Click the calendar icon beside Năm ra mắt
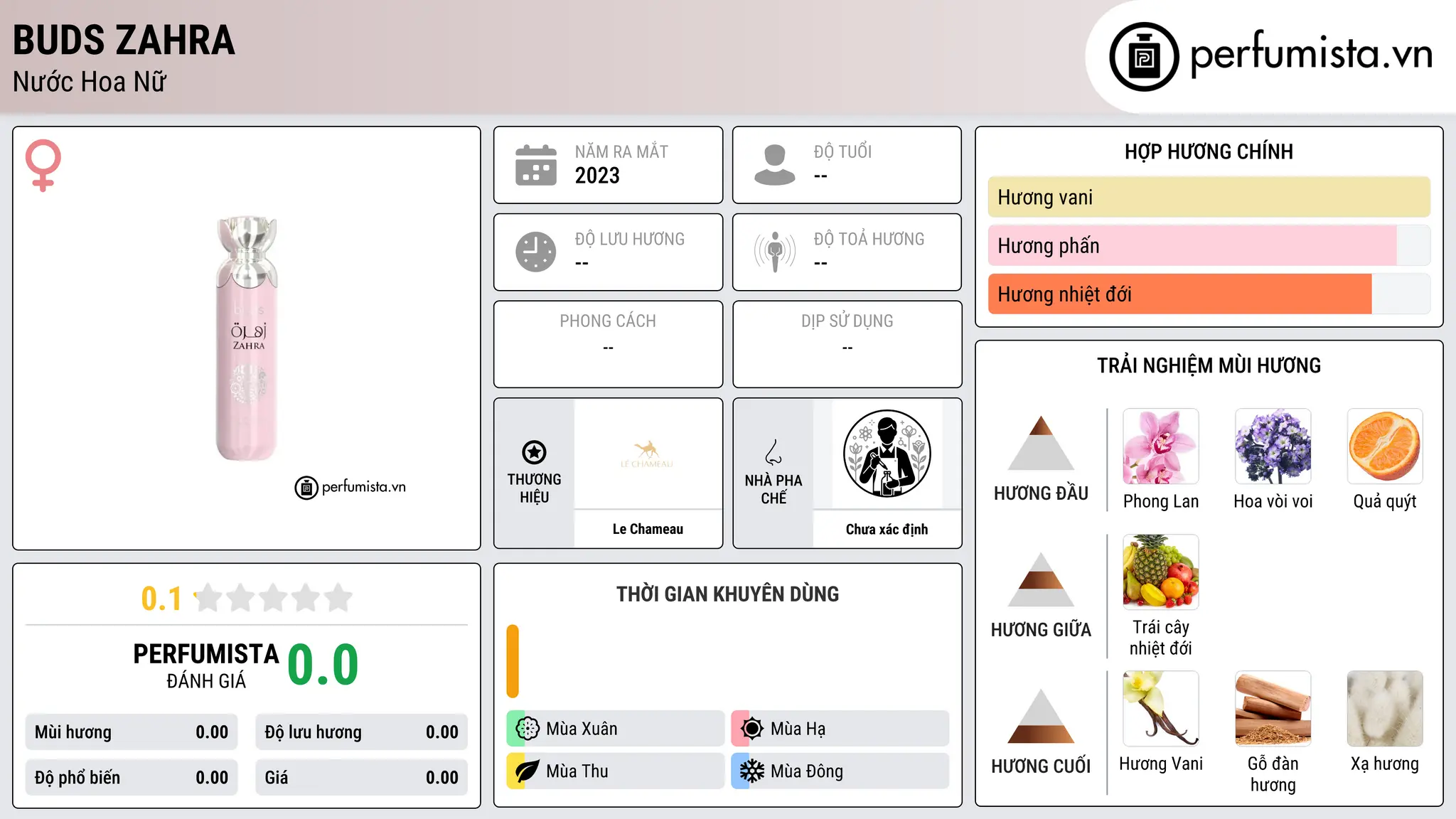Viewport: 1456px width, 819px height. pos(536,165)
